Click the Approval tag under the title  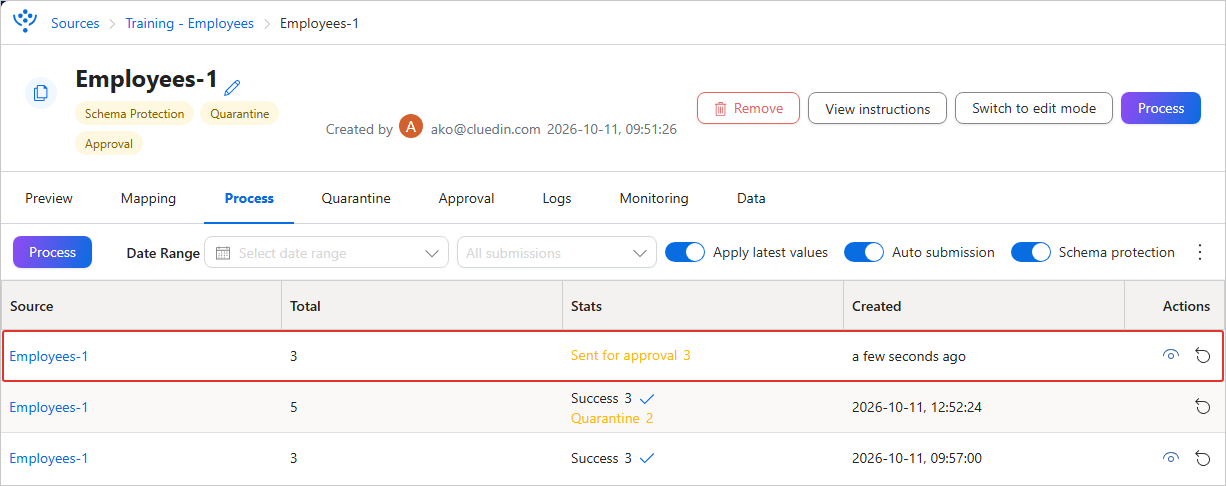tap(109, 143)
